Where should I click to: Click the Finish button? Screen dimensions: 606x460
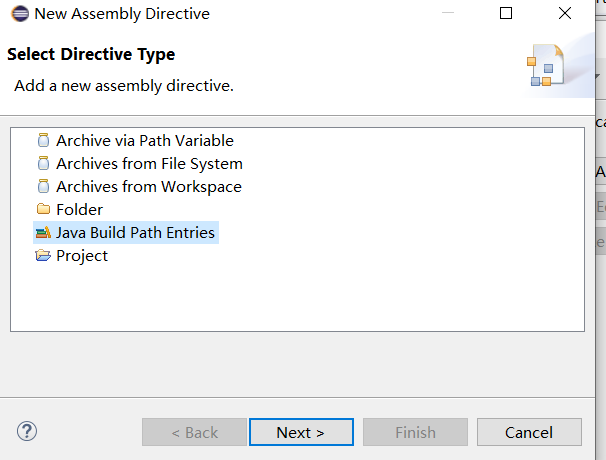coord(415,432)
